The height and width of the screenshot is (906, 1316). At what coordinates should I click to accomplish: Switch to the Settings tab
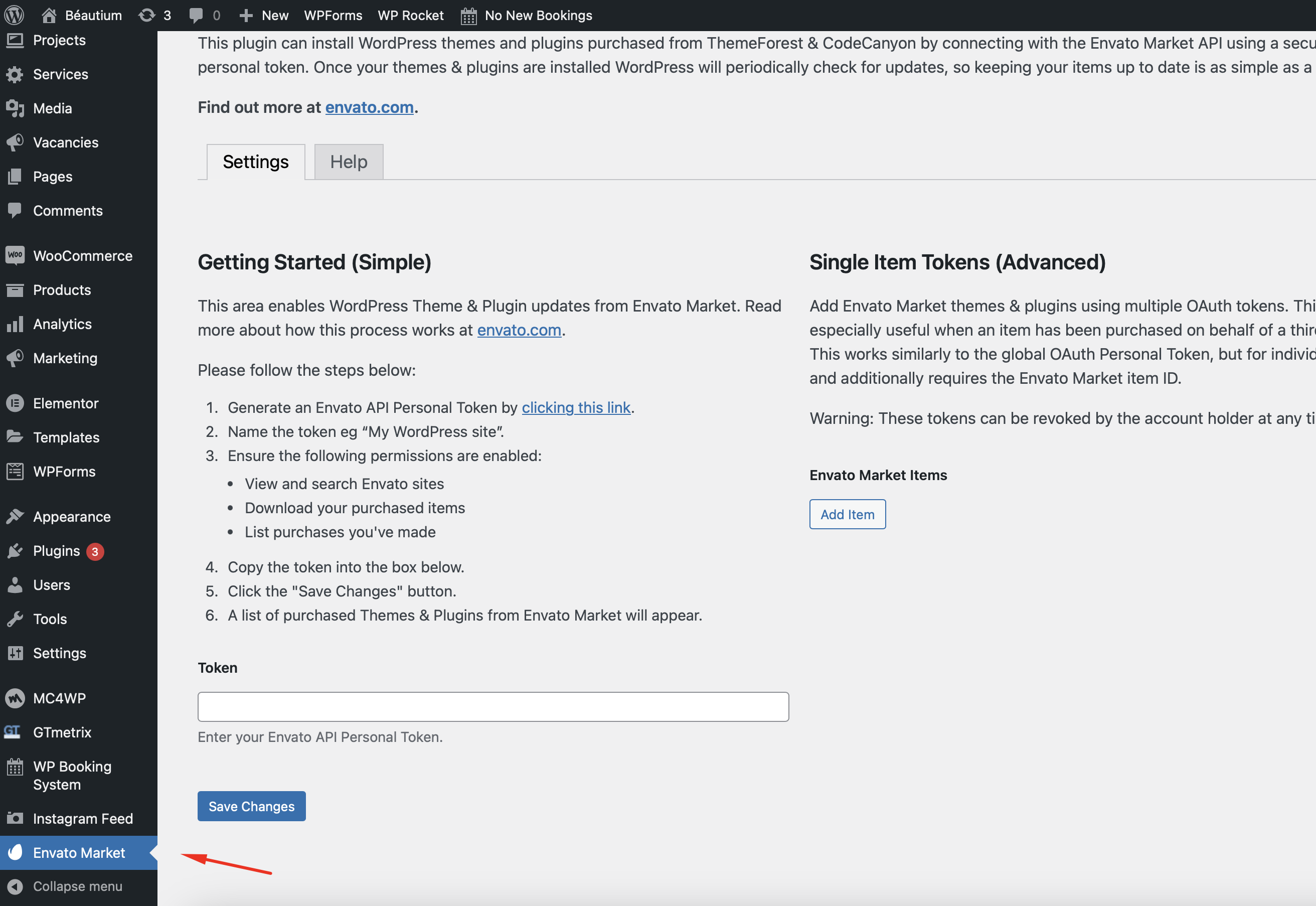pyautogui.click(x=255, y=162)
